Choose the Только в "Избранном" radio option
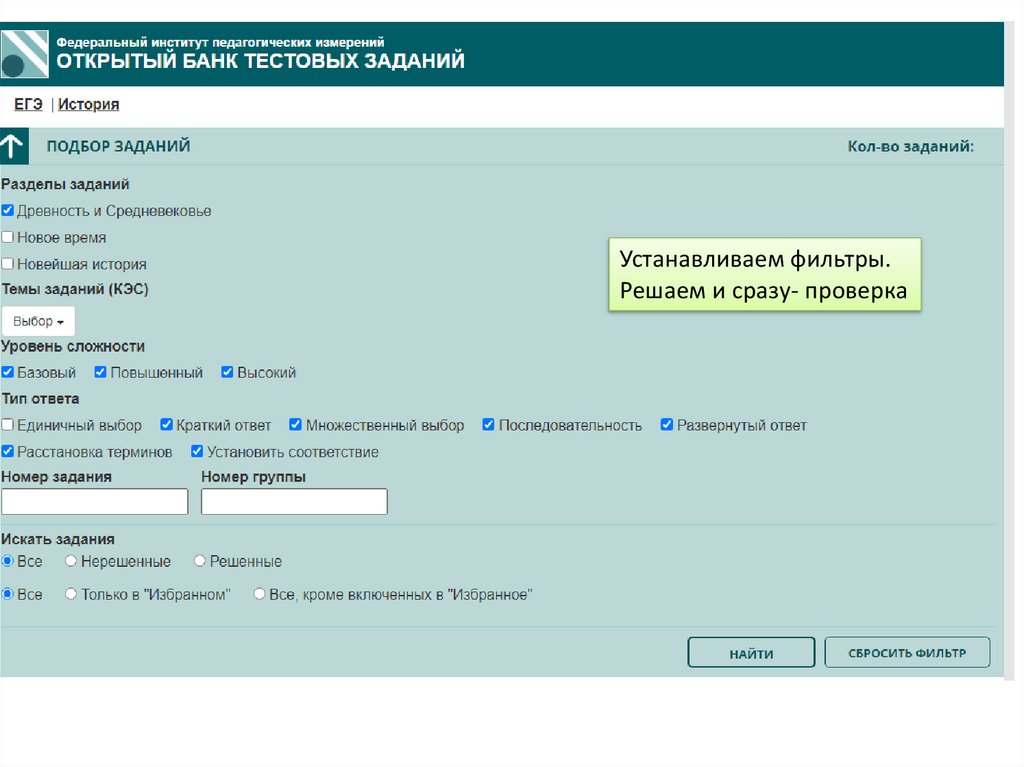 tap(71, 594)
